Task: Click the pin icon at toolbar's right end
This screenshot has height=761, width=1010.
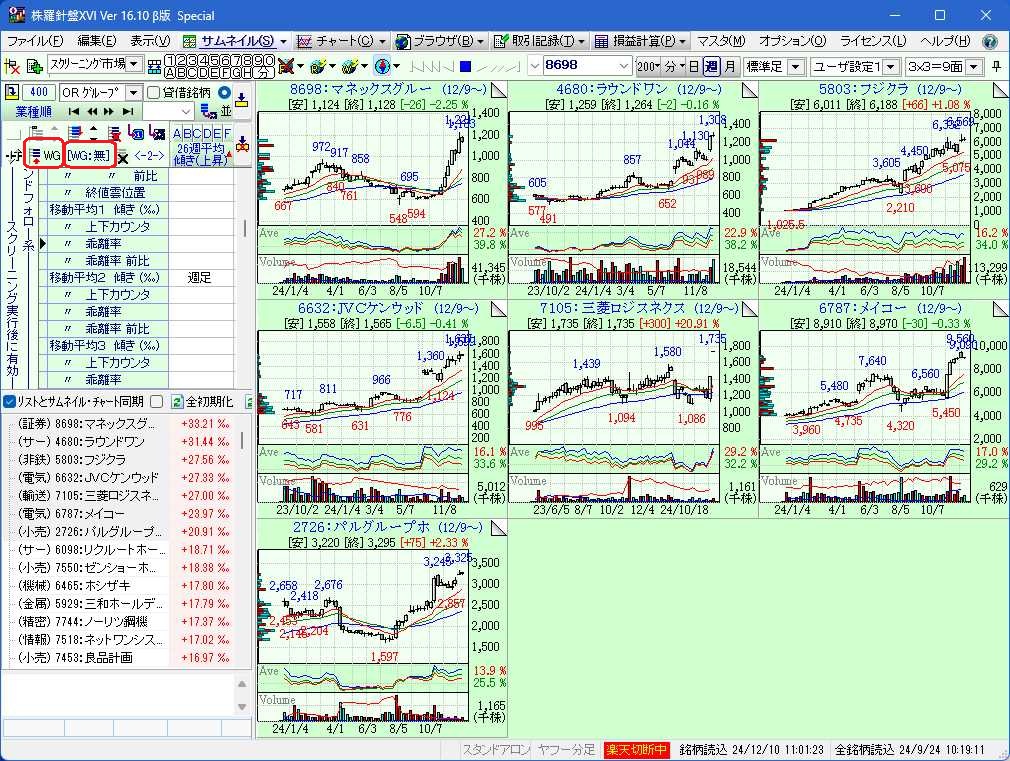Action: (997, 66)
